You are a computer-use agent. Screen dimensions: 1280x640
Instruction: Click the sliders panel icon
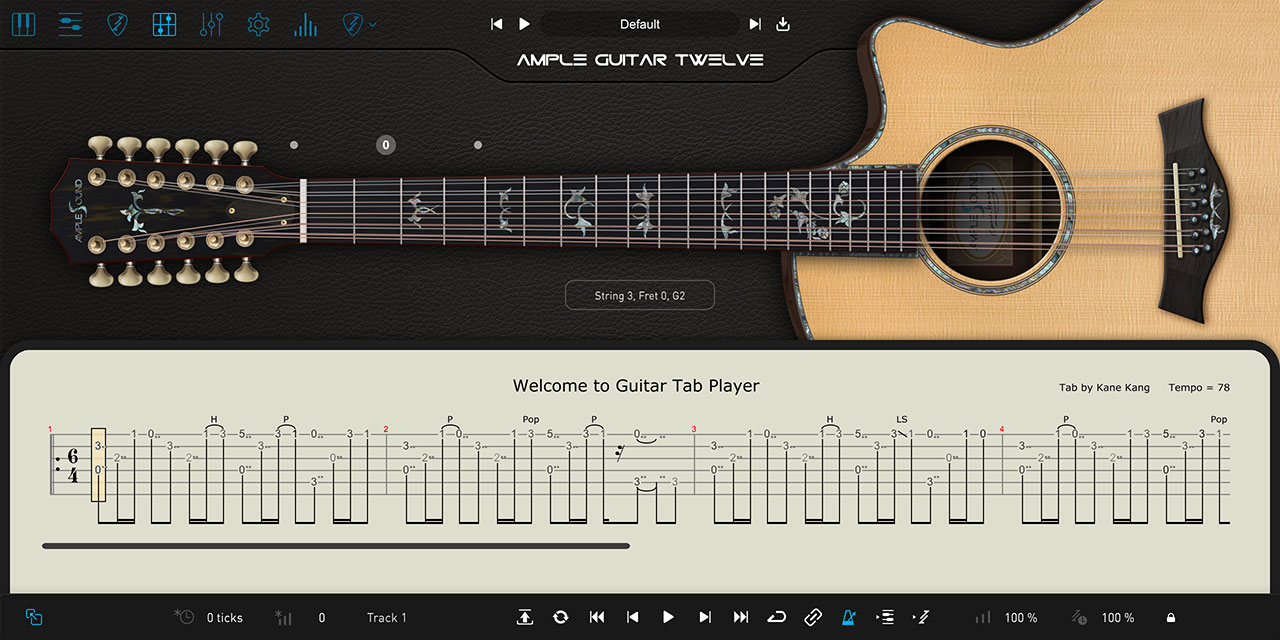(x=70, y=24)
